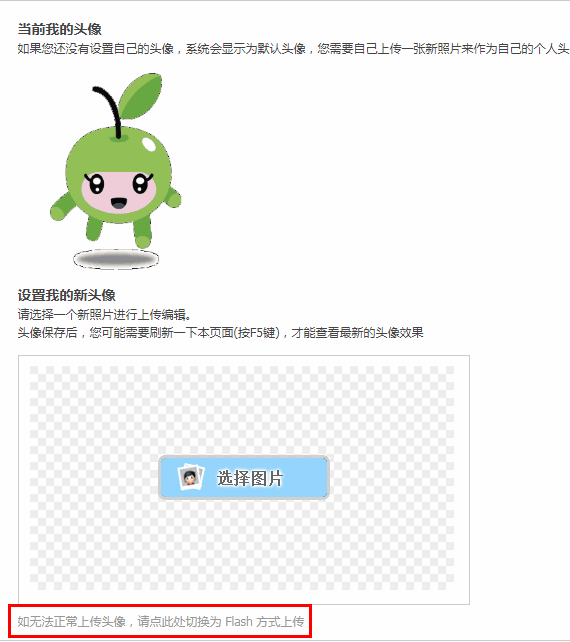Click the default avatar description text

click(x=293, y=49)
